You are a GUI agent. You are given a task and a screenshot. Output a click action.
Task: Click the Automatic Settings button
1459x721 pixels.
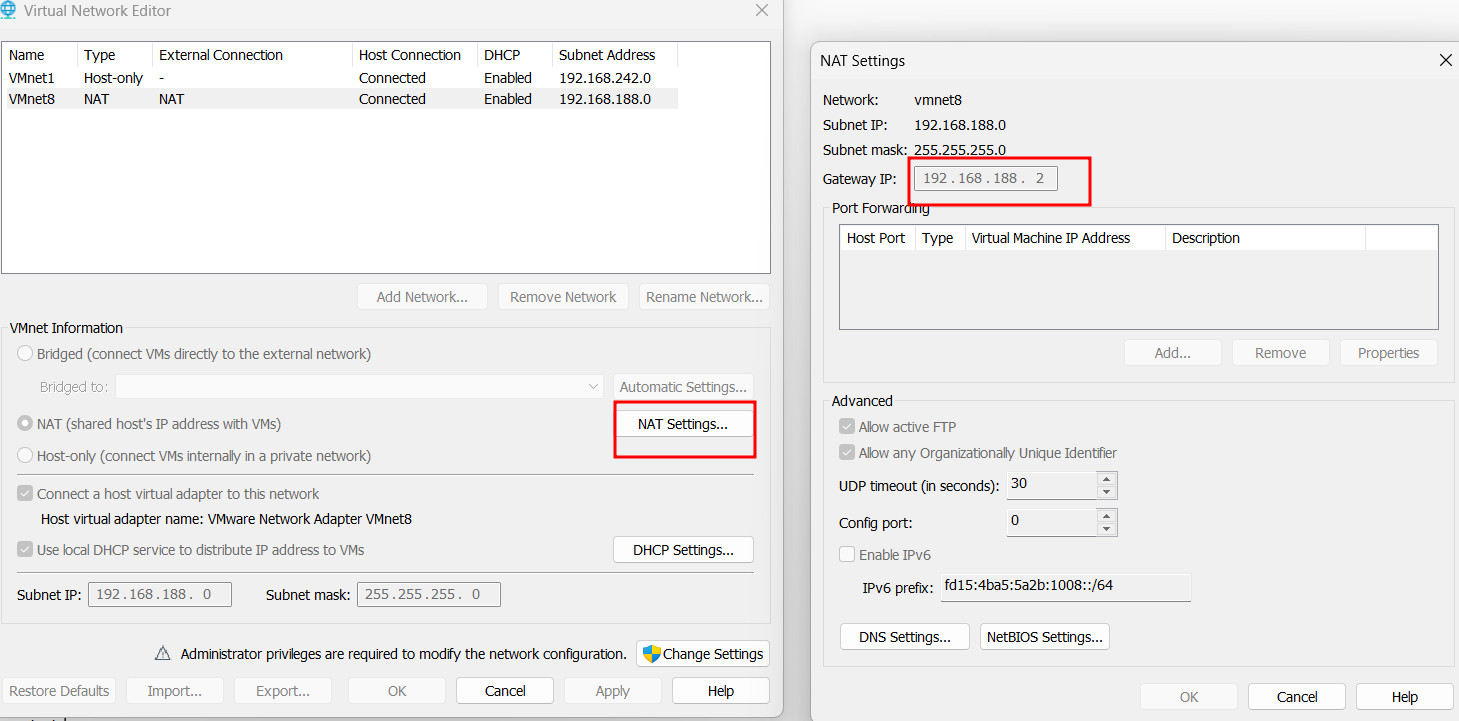point(683,387)
